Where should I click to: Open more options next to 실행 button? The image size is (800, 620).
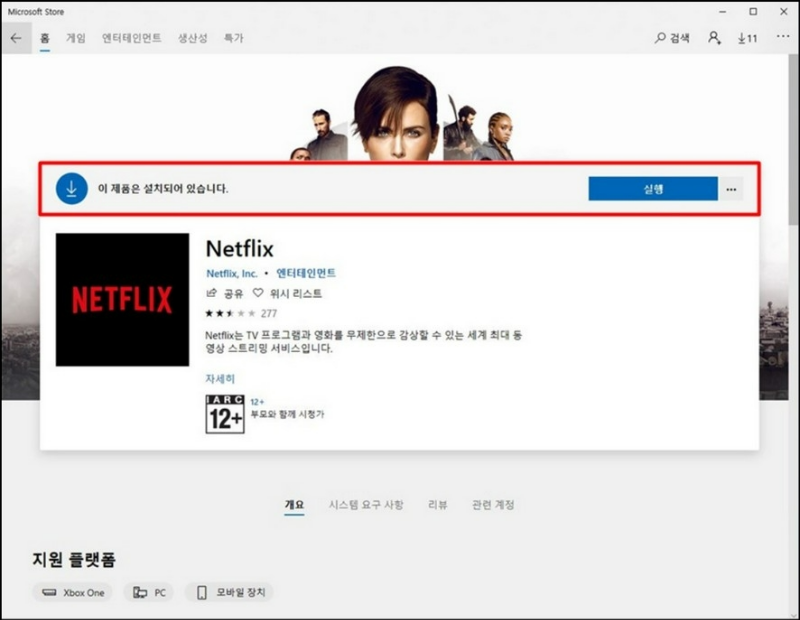point(731,189)
